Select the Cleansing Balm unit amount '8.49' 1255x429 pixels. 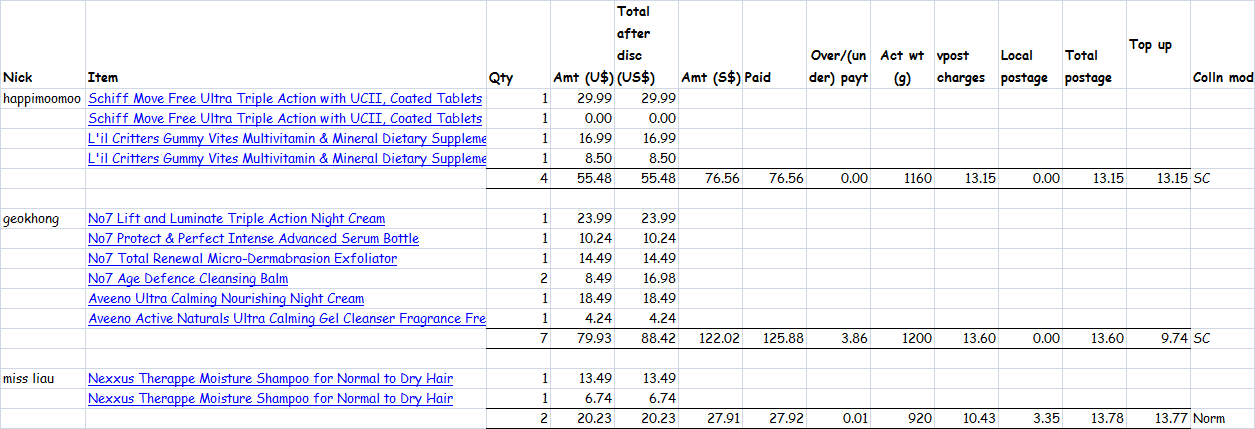pyautogui.click(x=582, y=279)
